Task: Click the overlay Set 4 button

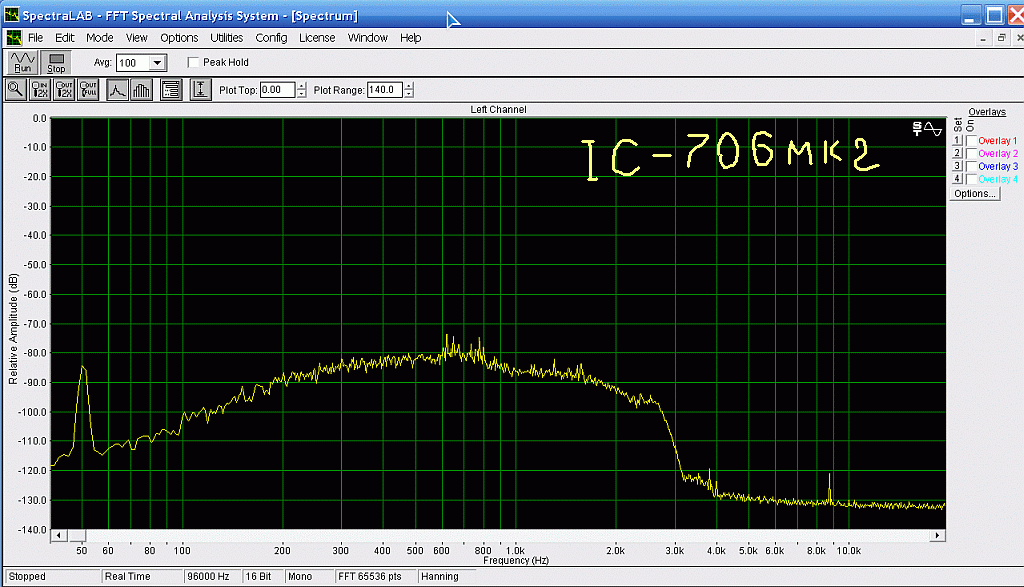Action: pos(957,179)
